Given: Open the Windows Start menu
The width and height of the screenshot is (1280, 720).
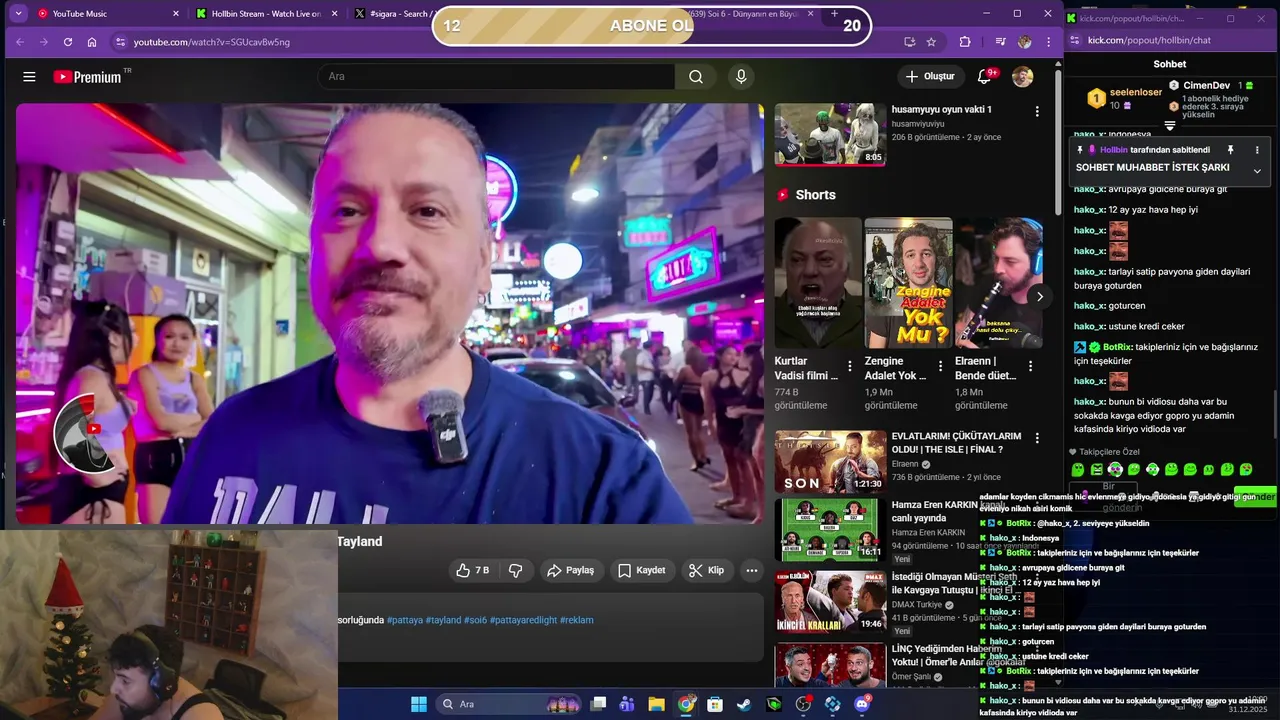Looking at the screenshot, I should (x=419, y=704).
